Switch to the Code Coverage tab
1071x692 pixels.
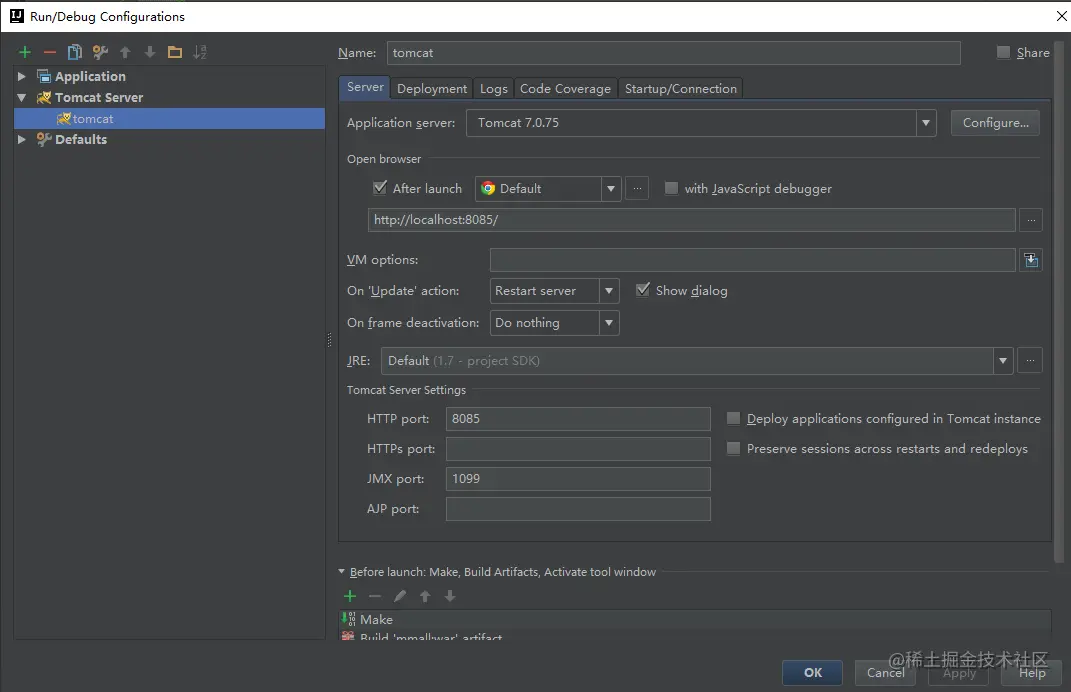[x=565, y=89]
